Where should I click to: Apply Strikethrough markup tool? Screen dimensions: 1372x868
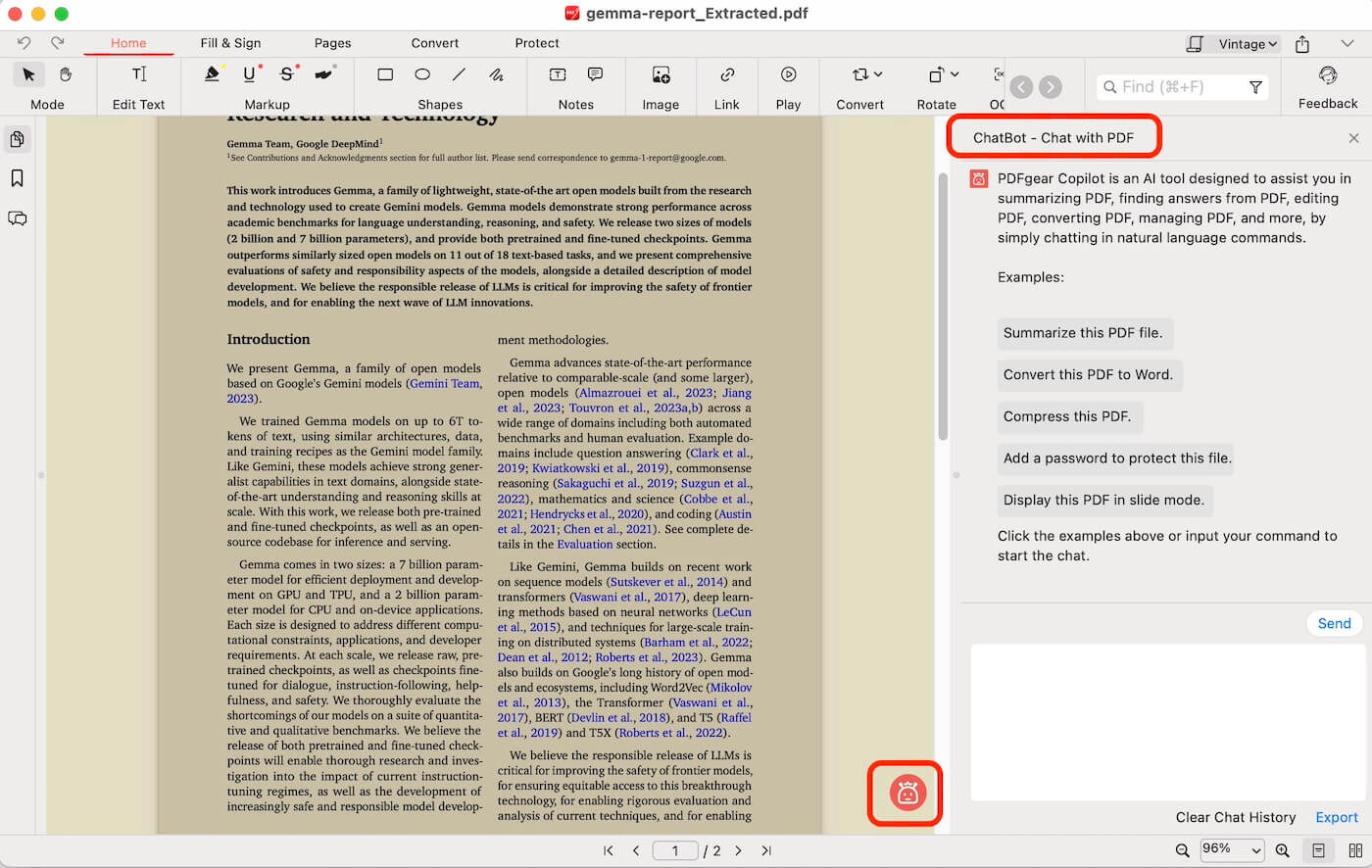coord(285,73)
